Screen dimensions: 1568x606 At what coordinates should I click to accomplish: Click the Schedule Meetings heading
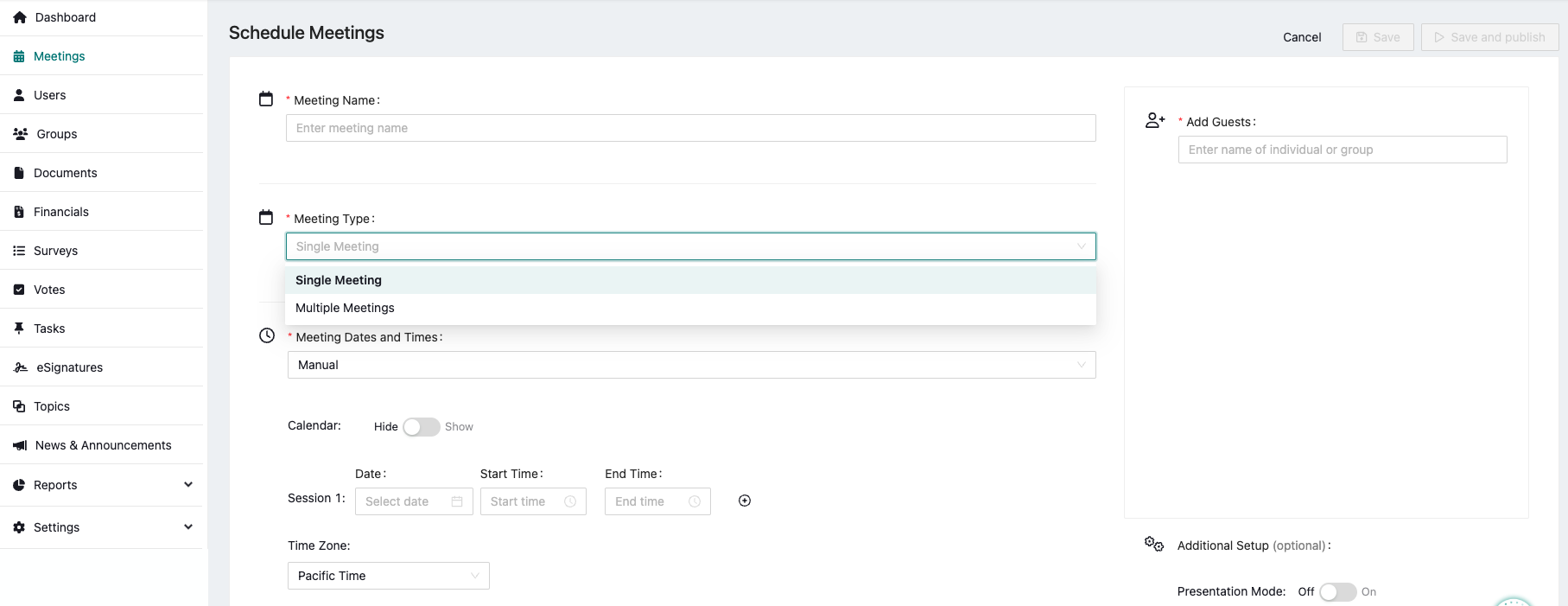(307, 33)
